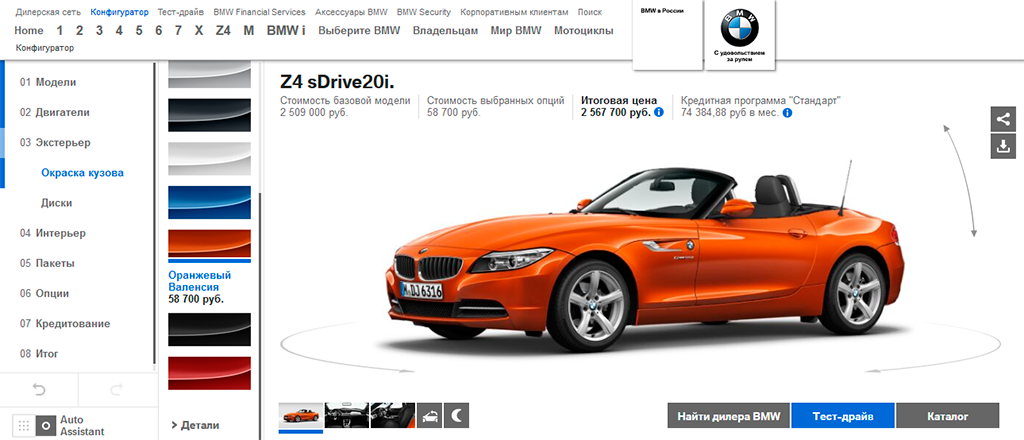
Task: Open the 5 series menu
Action: [x=139, y=31]
